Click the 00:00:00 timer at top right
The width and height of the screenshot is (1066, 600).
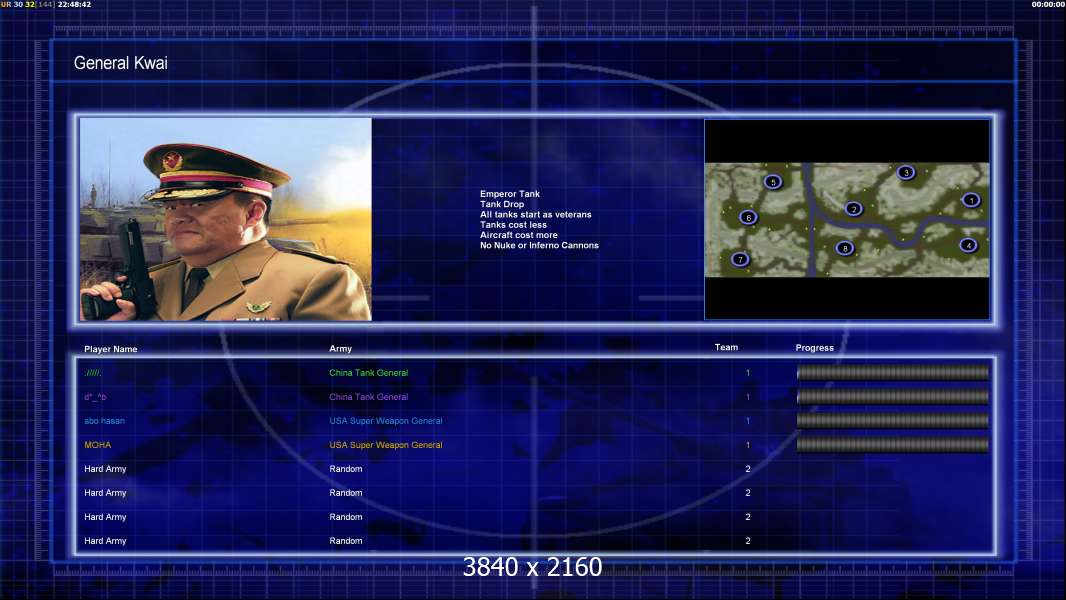click(1048, 4)
